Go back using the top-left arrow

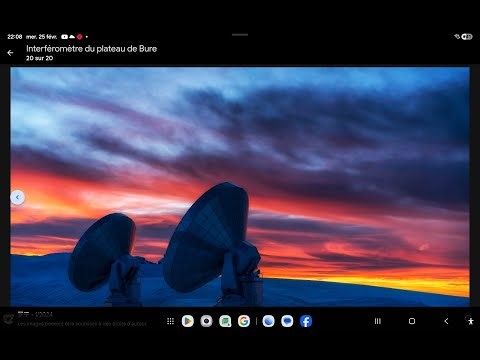tap(10, 53)
